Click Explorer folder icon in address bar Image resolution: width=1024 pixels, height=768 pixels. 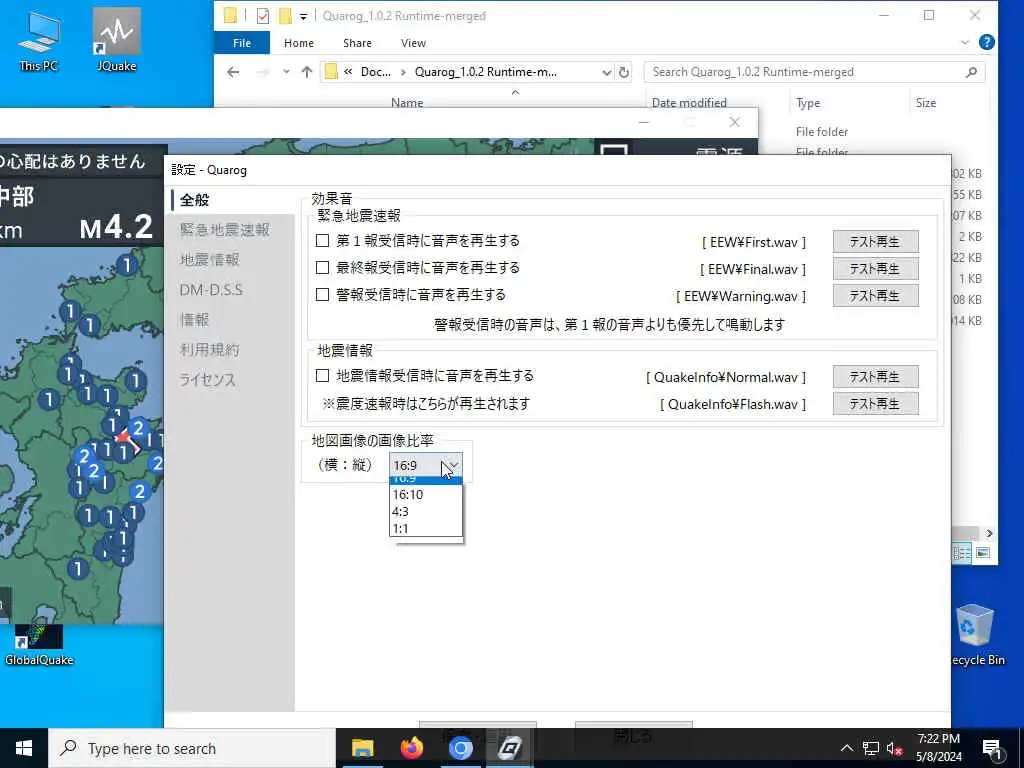332,72
